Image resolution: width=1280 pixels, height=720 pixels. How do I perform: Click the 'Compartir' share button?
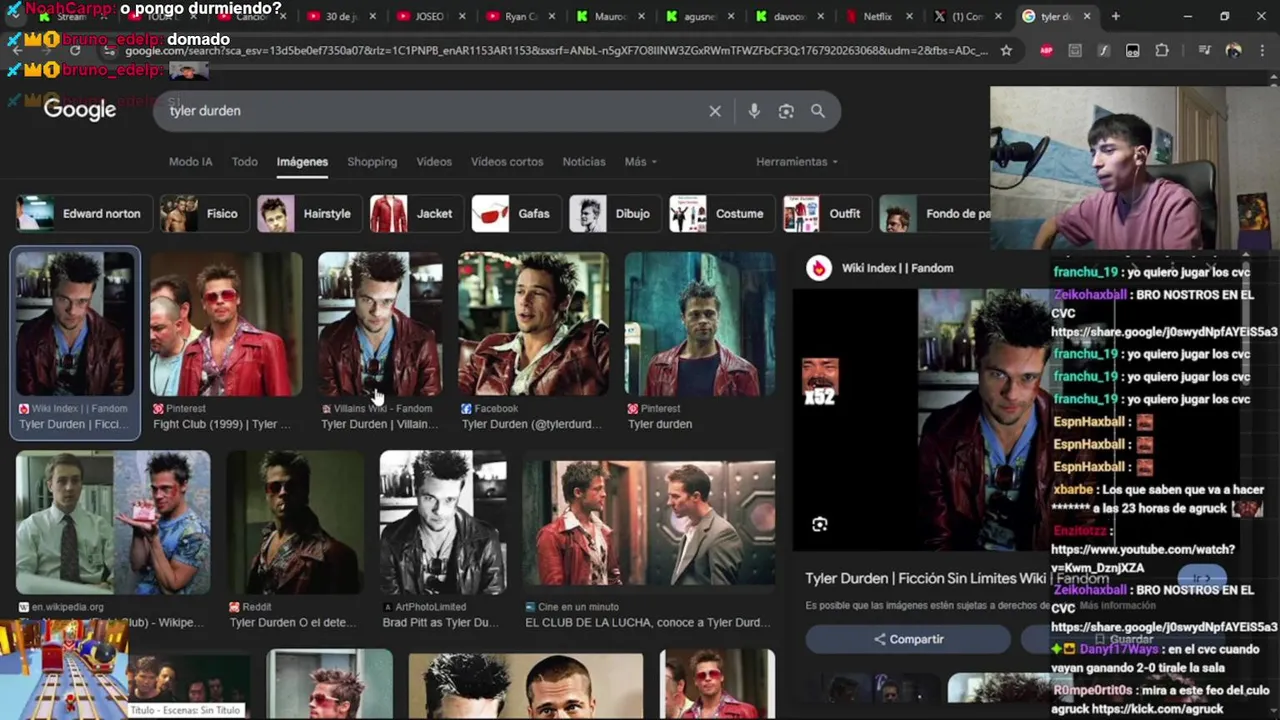tap(909, 640)
